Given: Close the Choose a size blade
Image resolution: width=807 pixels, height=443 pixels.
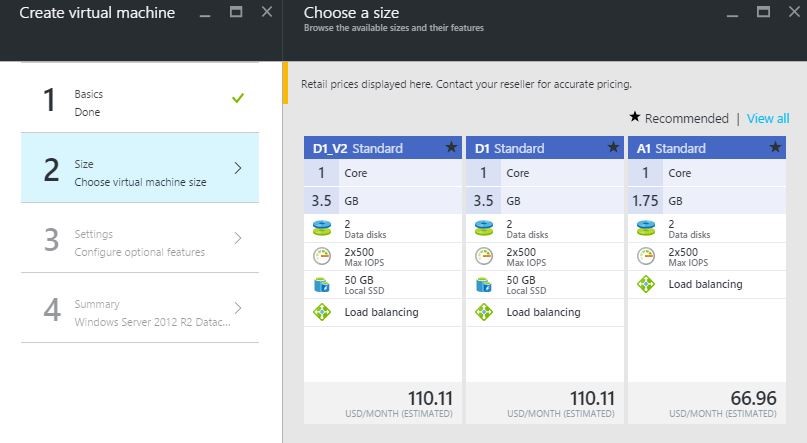Looking at the screenshot, I should tap(794, 11).
